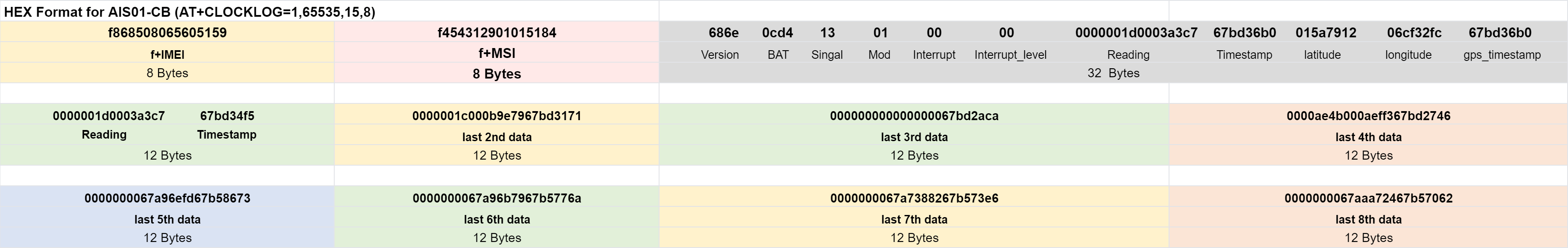Click the 0000ae4b000aeff367bd2746 cell
Image resolution: width=1568 pixels, height=248 pixels.
click(1368, 116)
